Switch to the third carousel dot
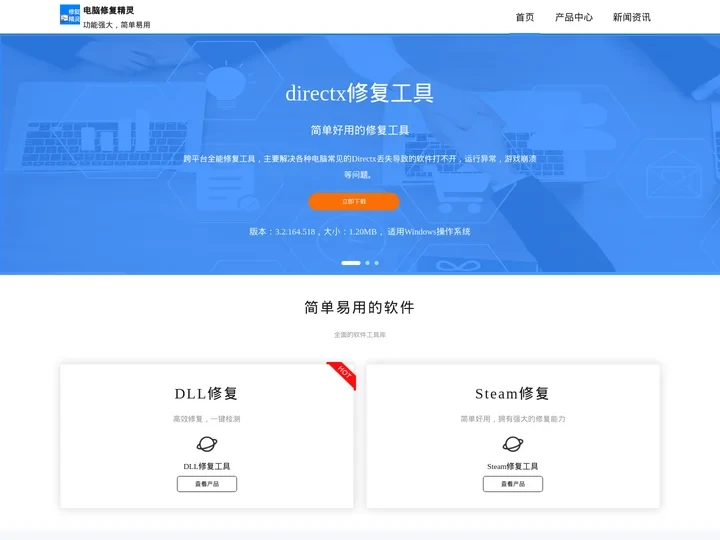720x540 pixels. tap(377, 263)
